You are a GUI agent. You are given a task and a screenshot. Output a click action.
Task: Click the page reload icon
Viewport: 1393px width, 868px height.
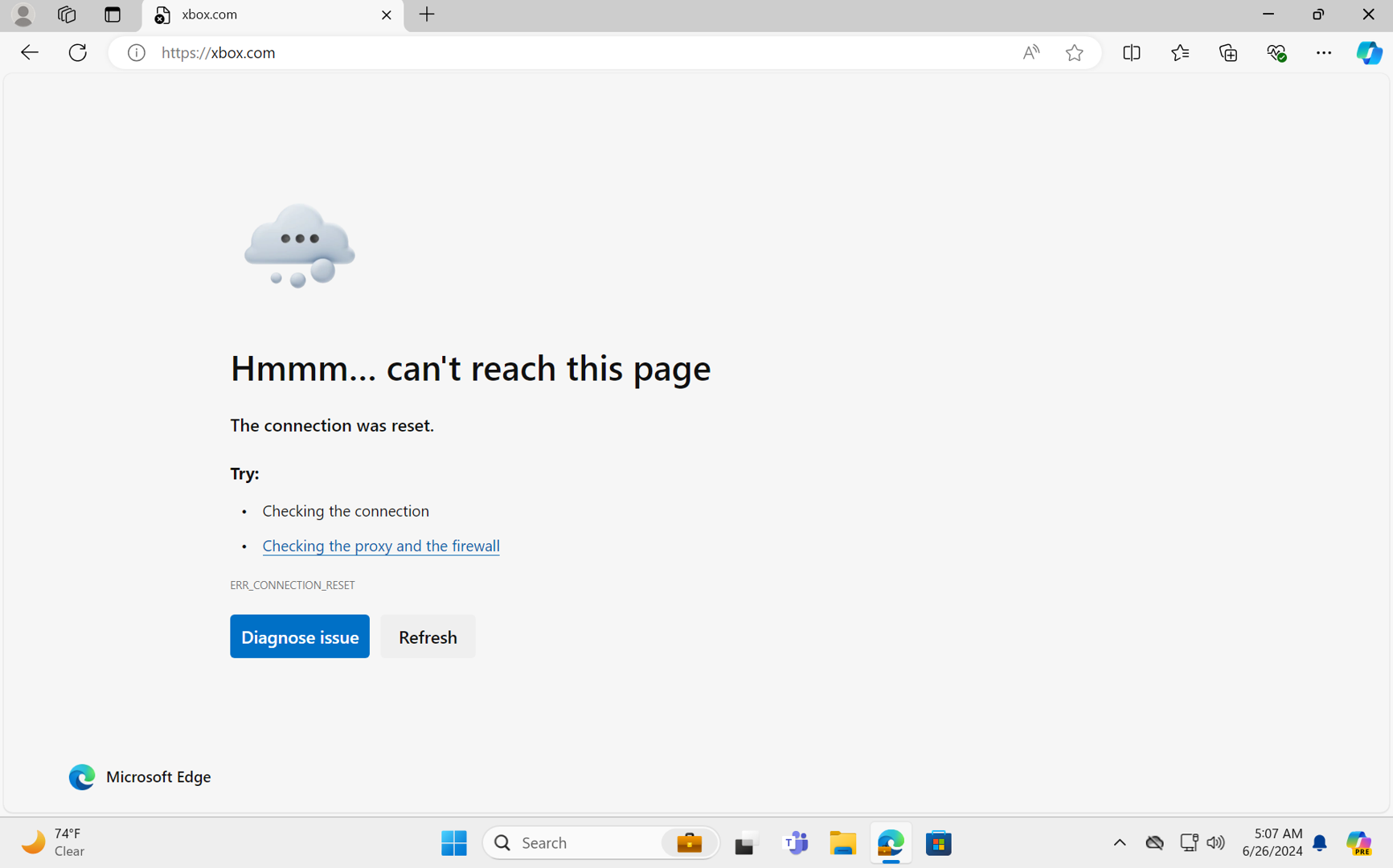77,52
